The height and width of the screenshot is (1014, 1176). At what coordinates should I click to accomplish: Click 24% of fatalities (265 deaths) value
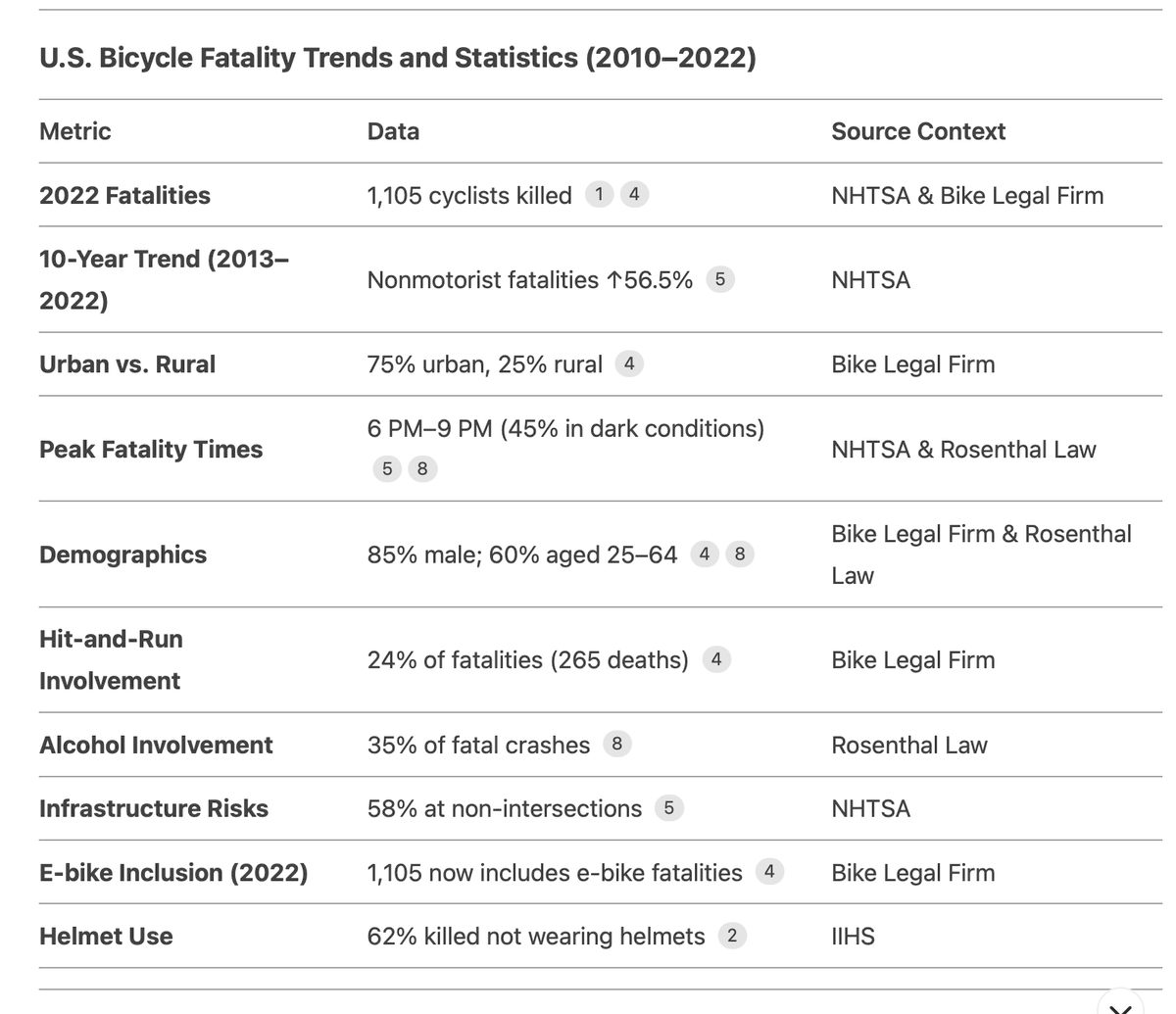[528, 659]
